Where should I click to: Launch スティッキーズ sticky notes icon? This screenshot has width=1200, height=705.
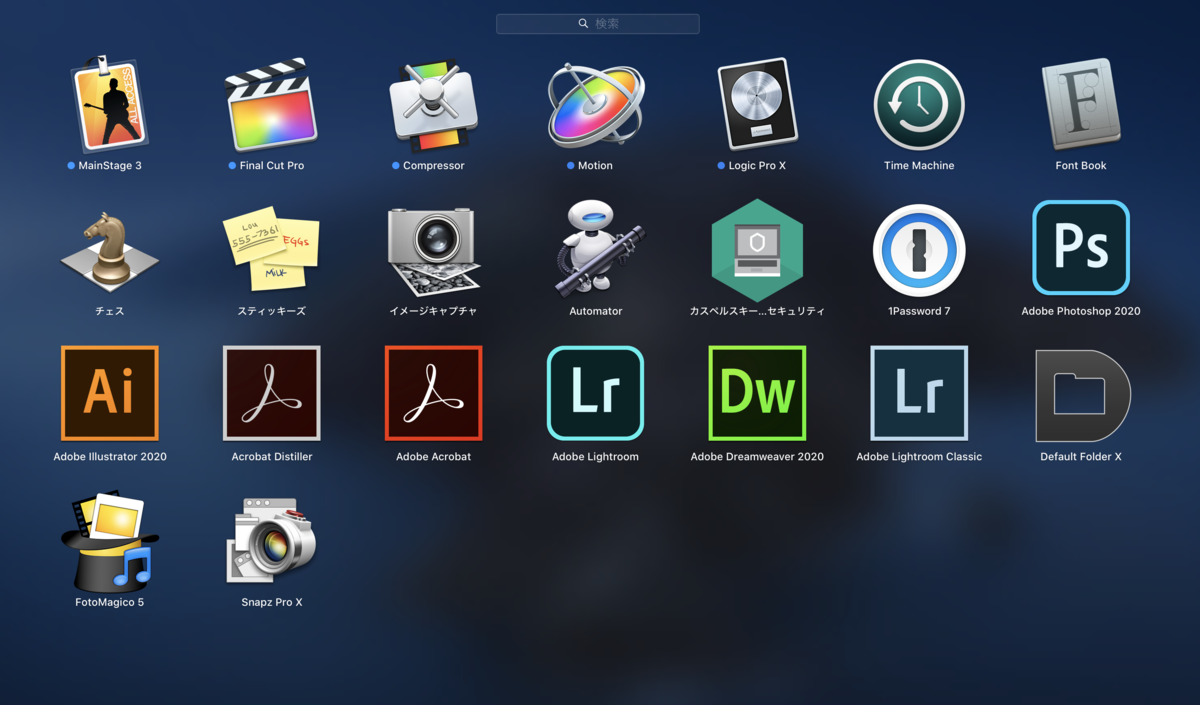(271, 249)
